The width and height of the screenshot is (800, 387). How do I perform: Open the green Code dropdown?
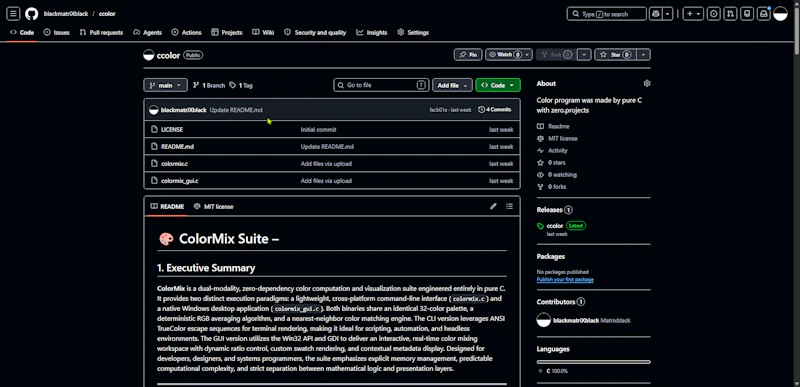497,85
